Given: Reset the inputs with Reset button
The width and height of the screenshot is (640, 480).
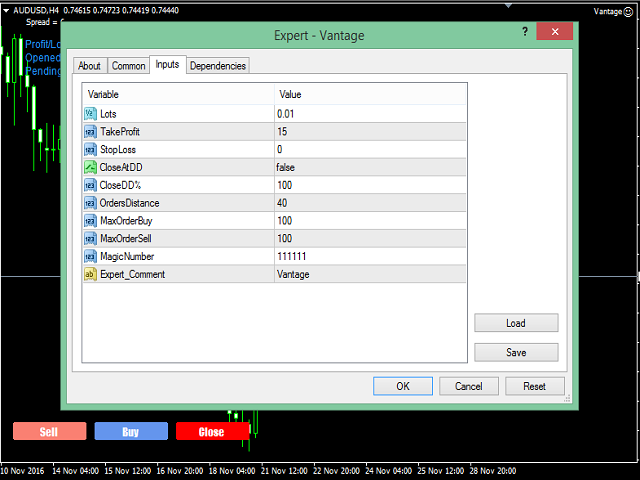Looking at the screenshot, I should [534, 386].
